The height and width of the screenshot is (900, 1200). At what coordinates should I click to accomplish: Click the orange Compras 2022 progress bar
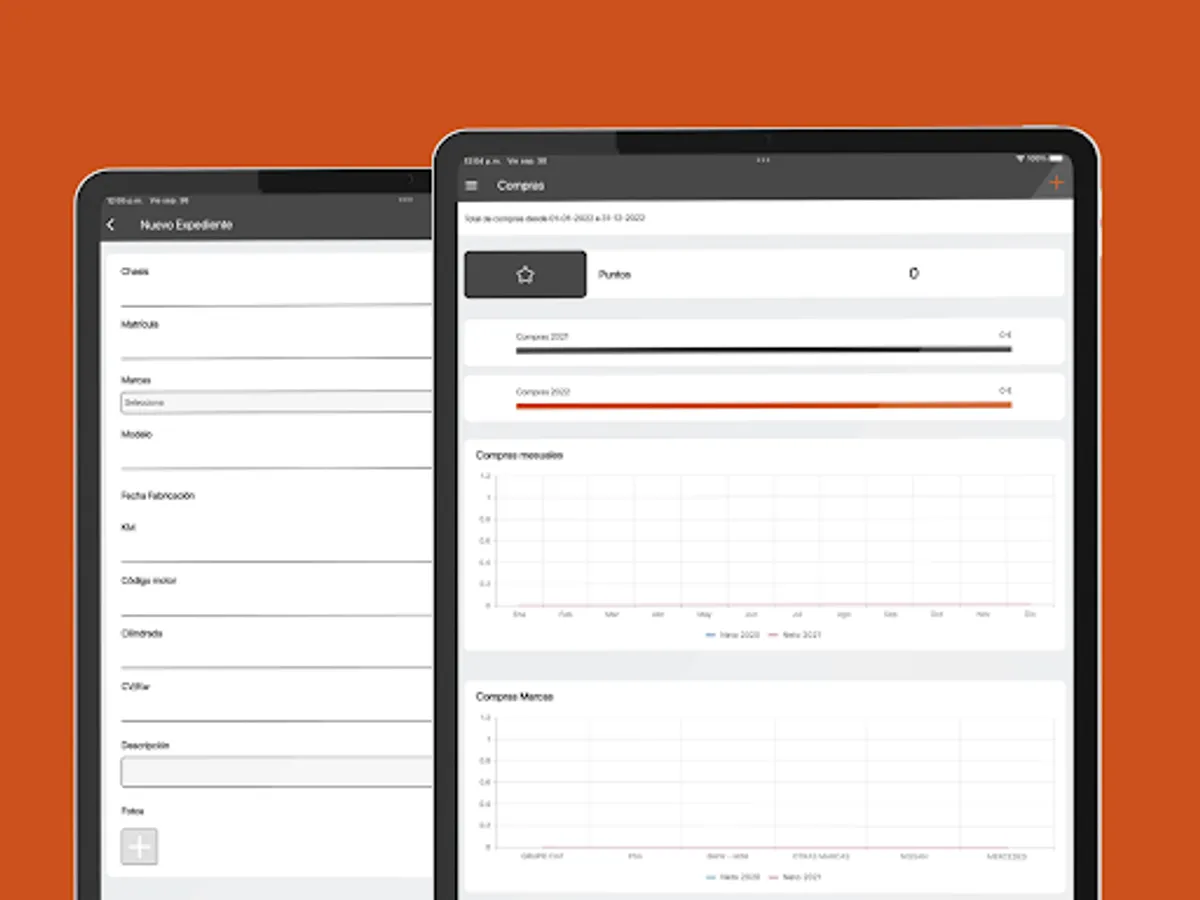pyautogui.click(x=764, y=405)
